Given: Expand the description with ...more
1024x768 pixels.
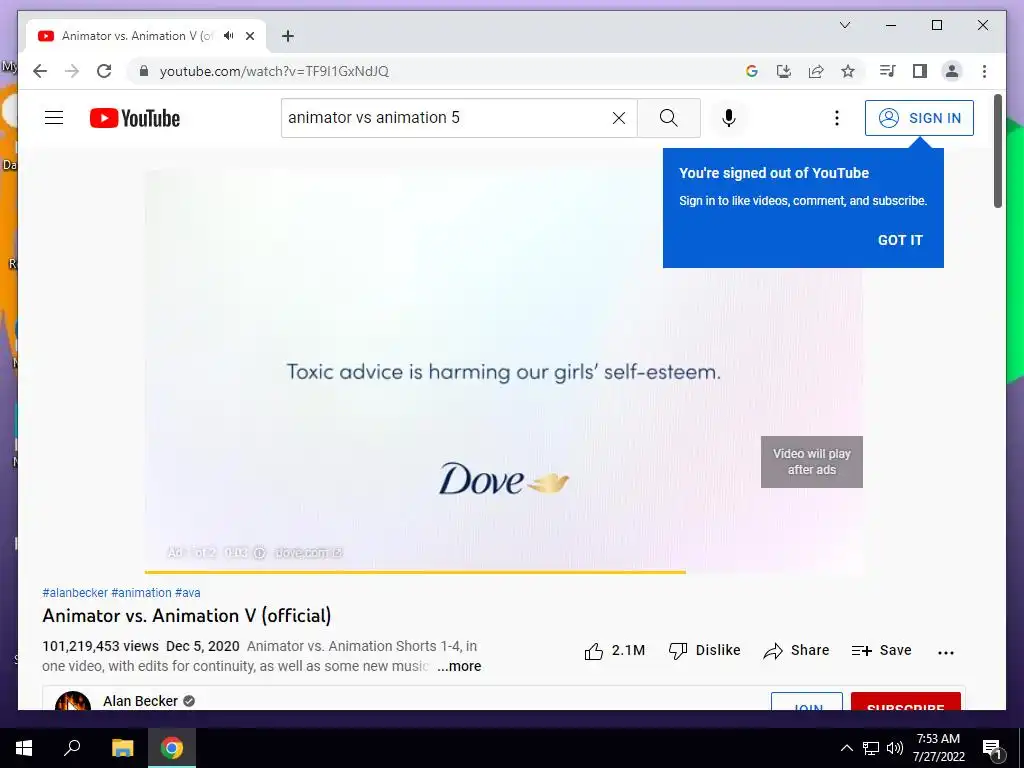Looking at the screenshot, I should click(x=459, y=666).
